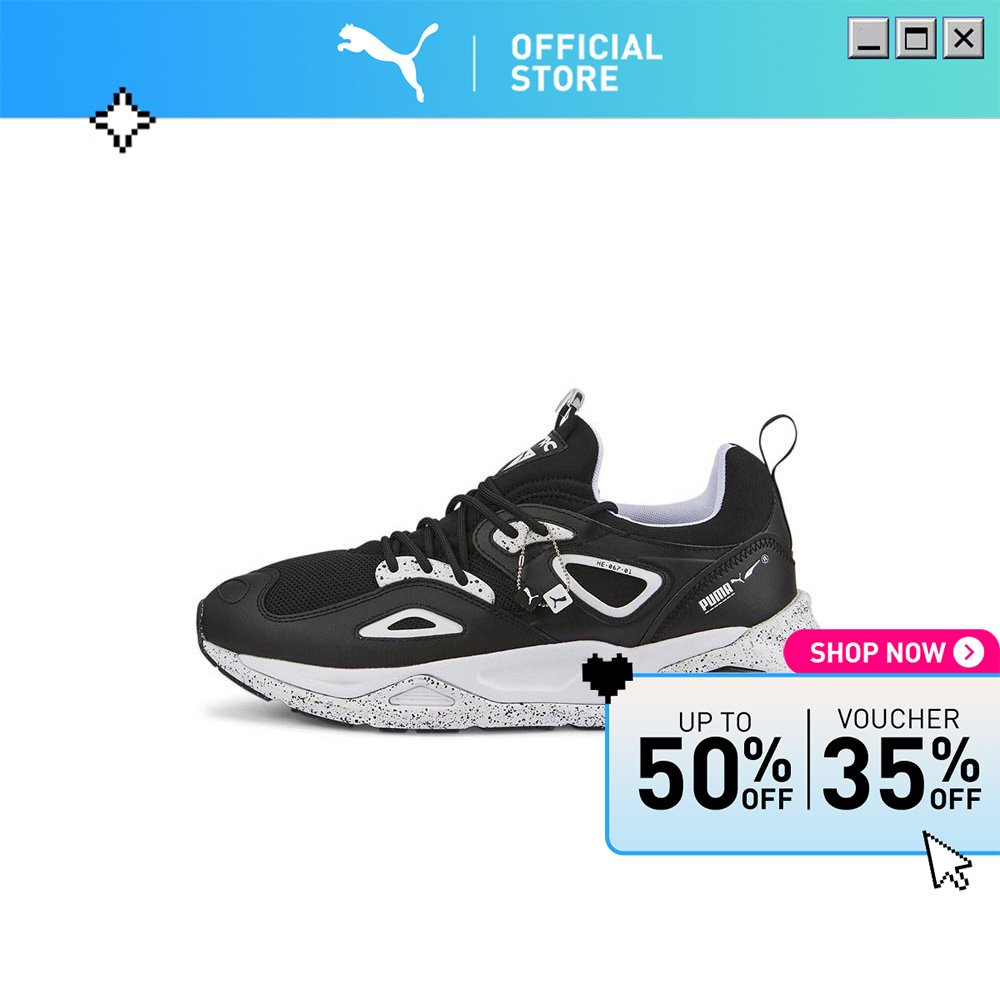Click the white Puma leaping cat logo
1000x1000 pixels.
(x=388, y=62)
